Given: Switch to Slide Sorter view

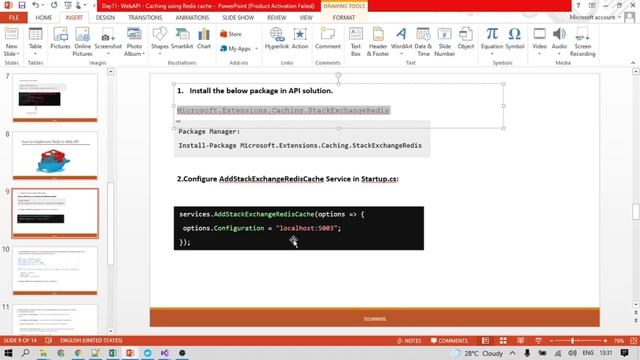Looking at the screenshot, I should pos(503,340).
